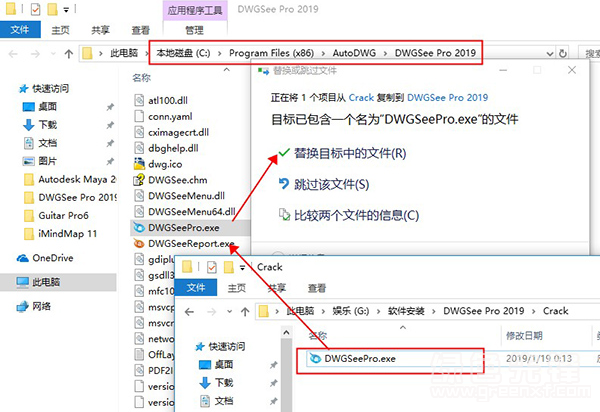Select the 应用程序工具 contextual tab header
The height and width of the screenshot is (412, 600).
(x=195, y=10)
